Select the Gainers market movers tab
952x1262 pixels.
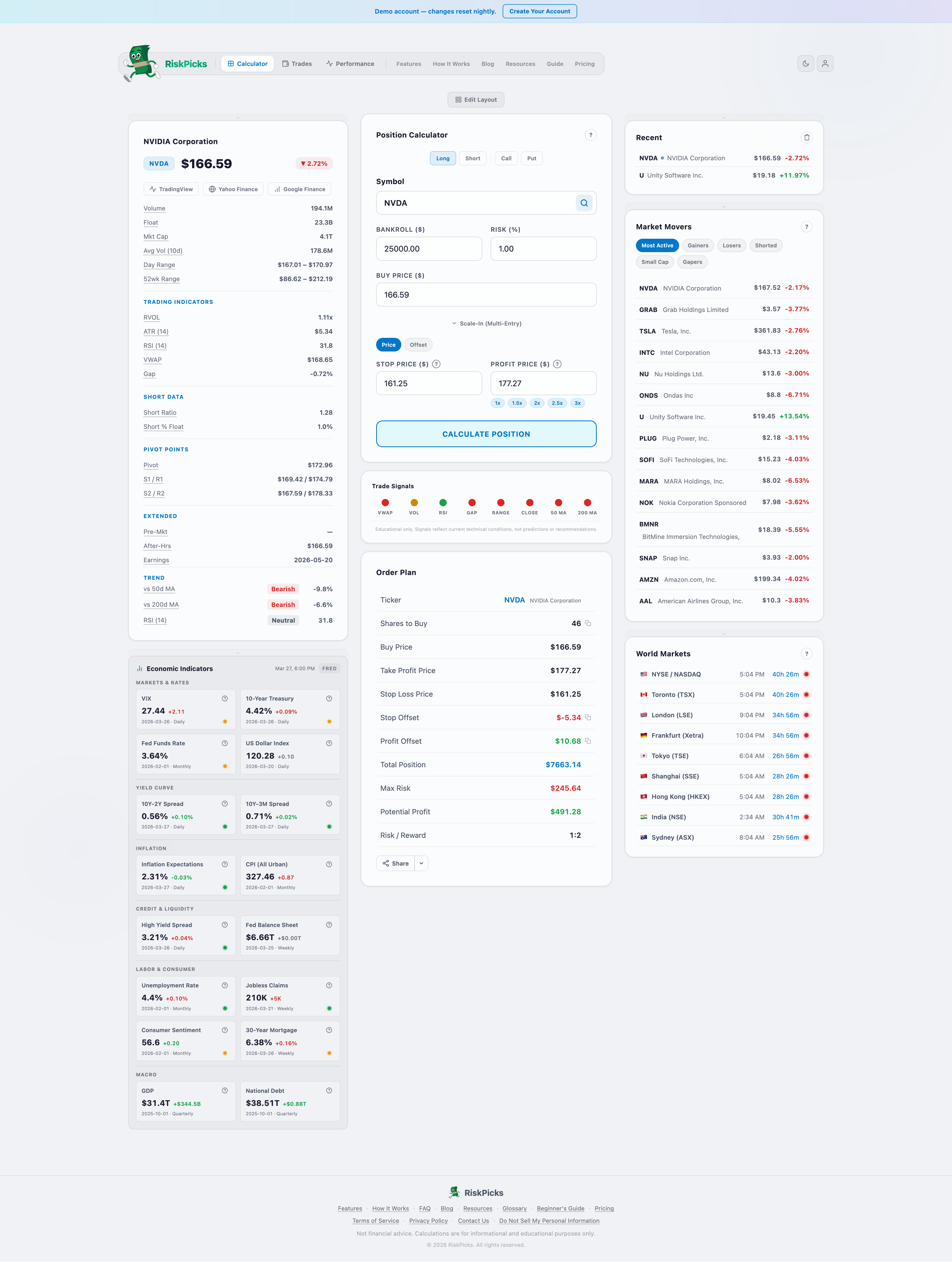click(x=698, y=246)
